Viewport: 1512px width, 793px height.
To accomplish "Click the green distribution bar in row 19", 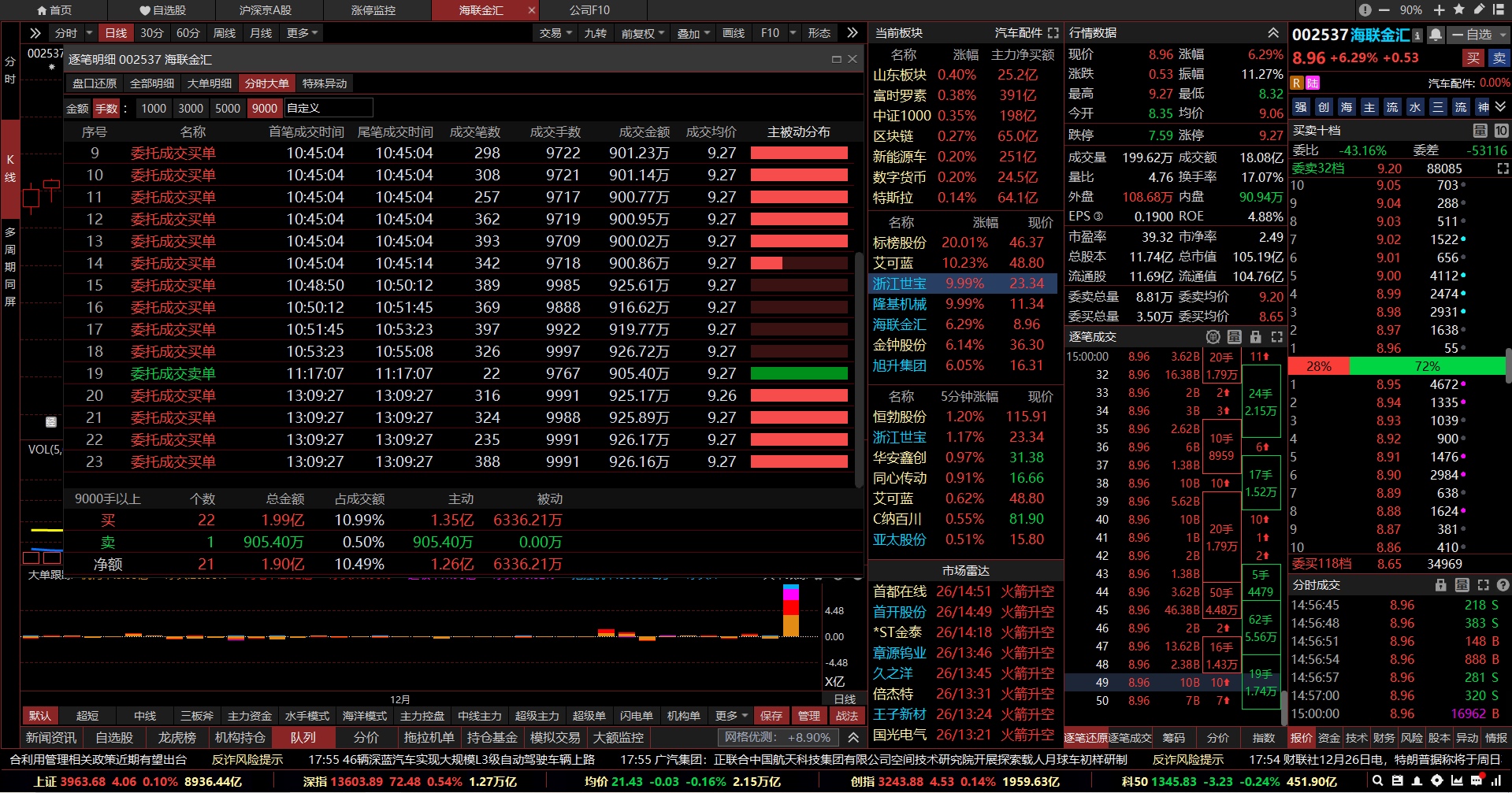I will click(799, 373).
